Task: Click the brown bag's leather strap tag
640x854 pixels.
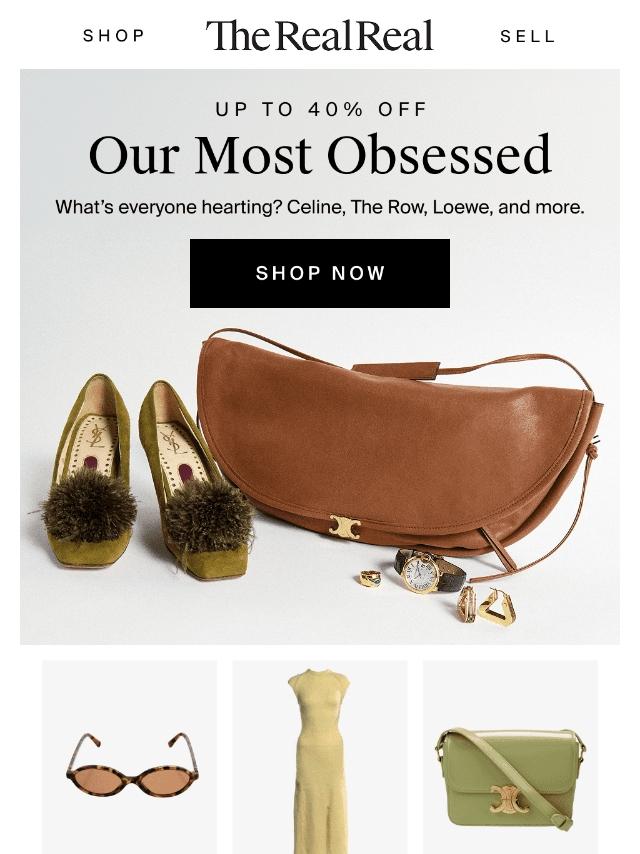Action: tap(396, 370)
